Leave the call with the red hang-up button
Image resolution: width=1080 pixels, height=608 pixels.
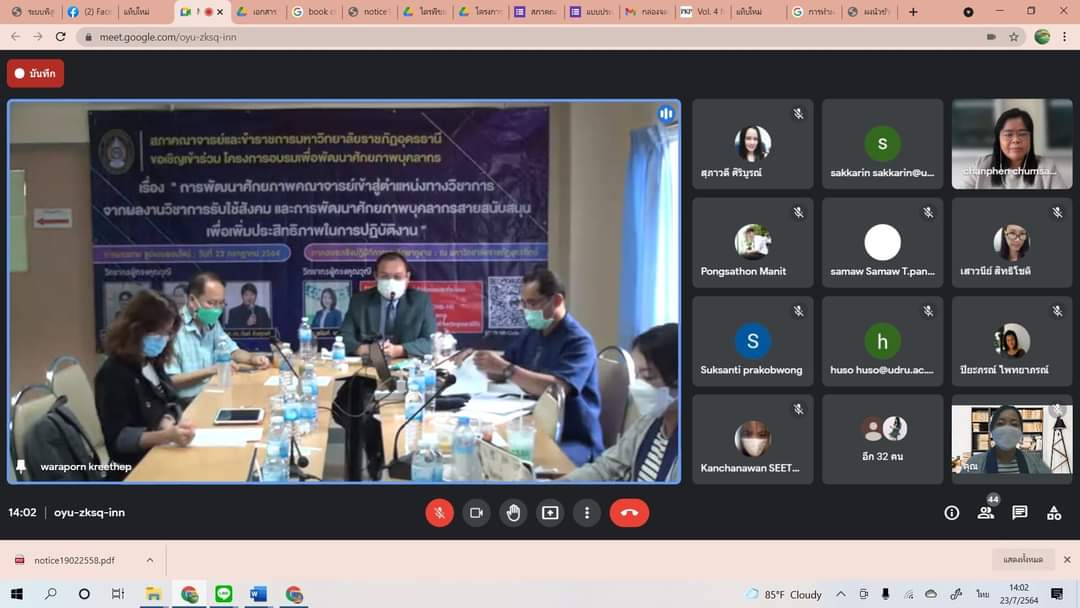(629, 513)
